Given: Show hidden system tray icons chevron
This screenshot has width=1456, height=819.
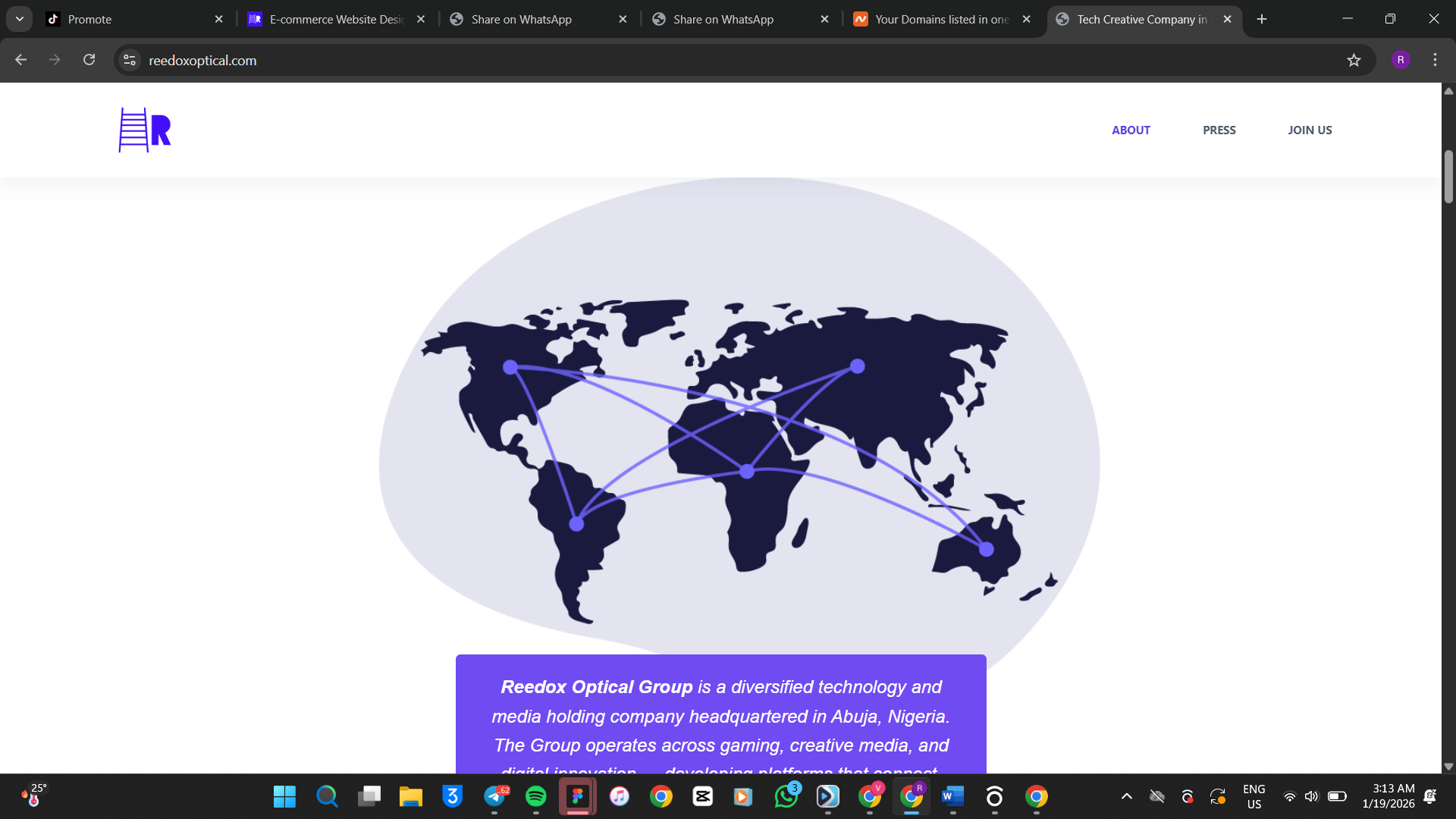Looking at the screenshot, I should click(1127, 796).
